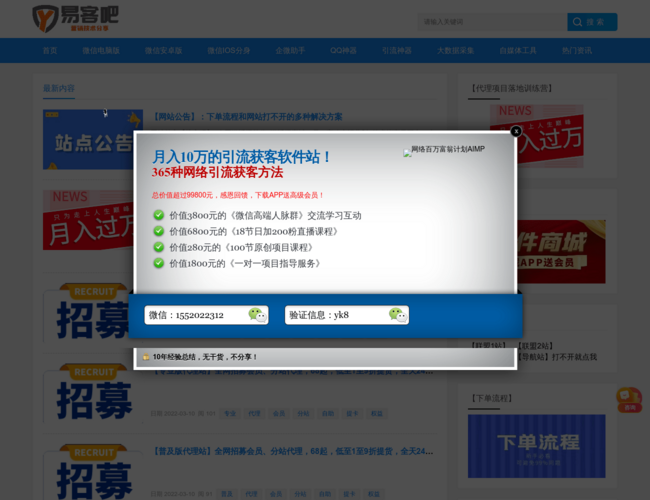Image resolution: width=650 pixels, height=500 pixels.
Task: Open the 引流神器 navigation item
Action: coord(397,50)
